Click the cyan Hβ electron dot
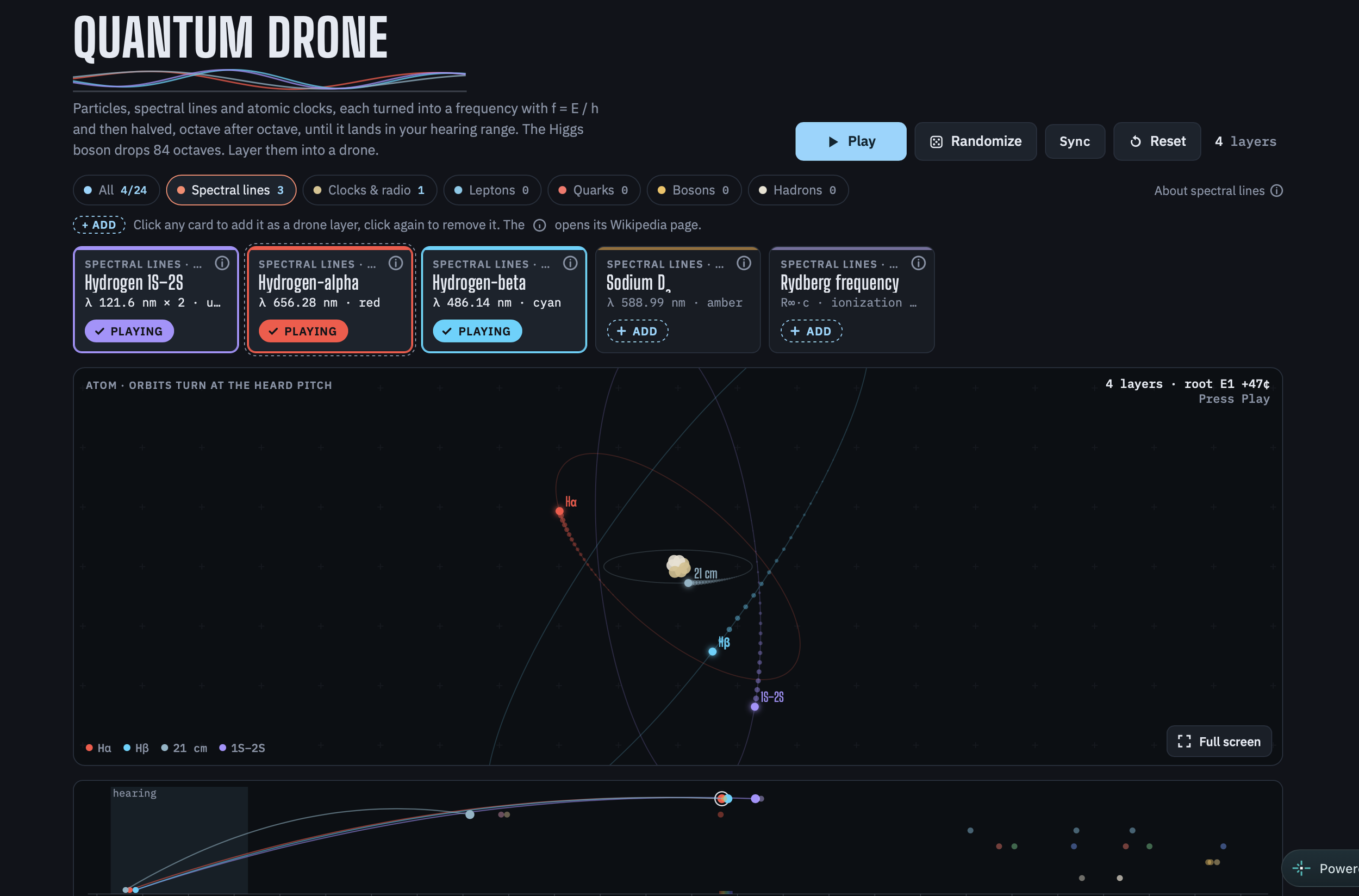The height and width of the screenshot is (896, 1359). tap(712, 651)
